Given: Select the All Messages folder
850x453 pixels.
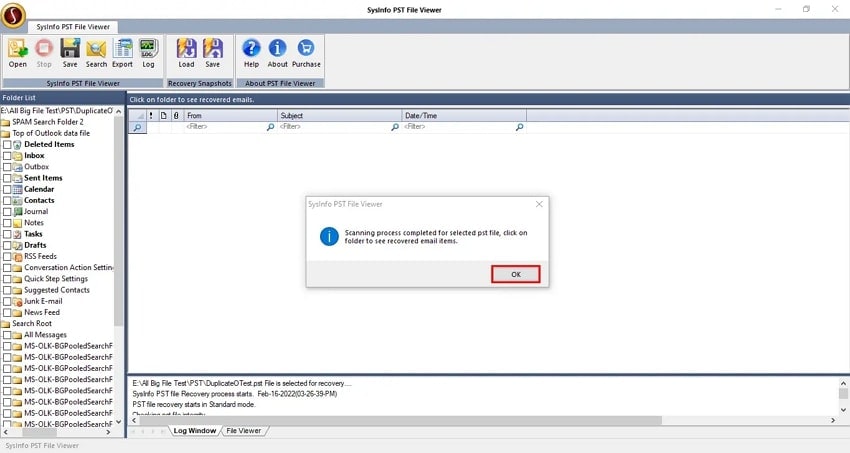Looking at the screenshot, I should click(45, 335).
